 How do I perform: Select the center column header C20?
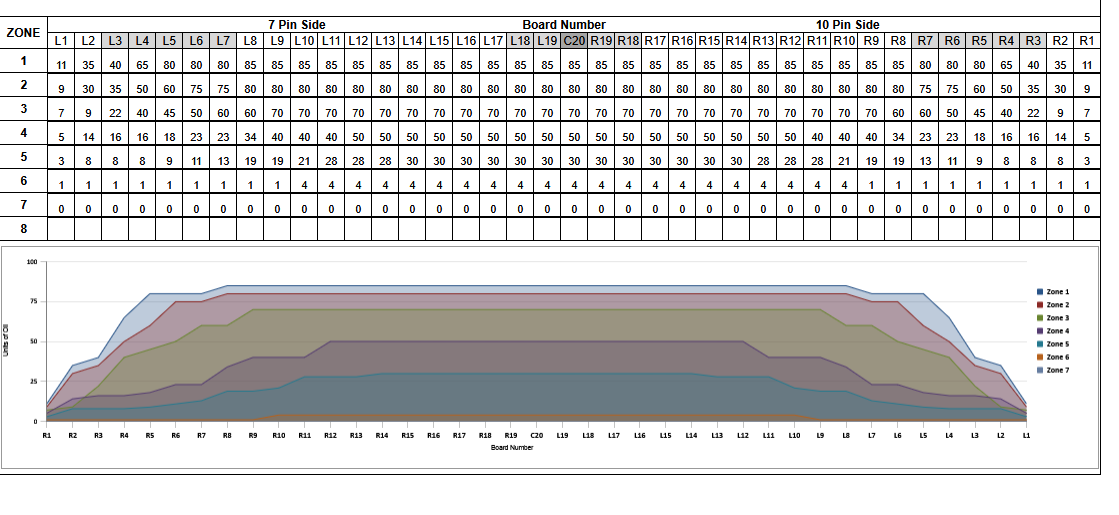574,41
